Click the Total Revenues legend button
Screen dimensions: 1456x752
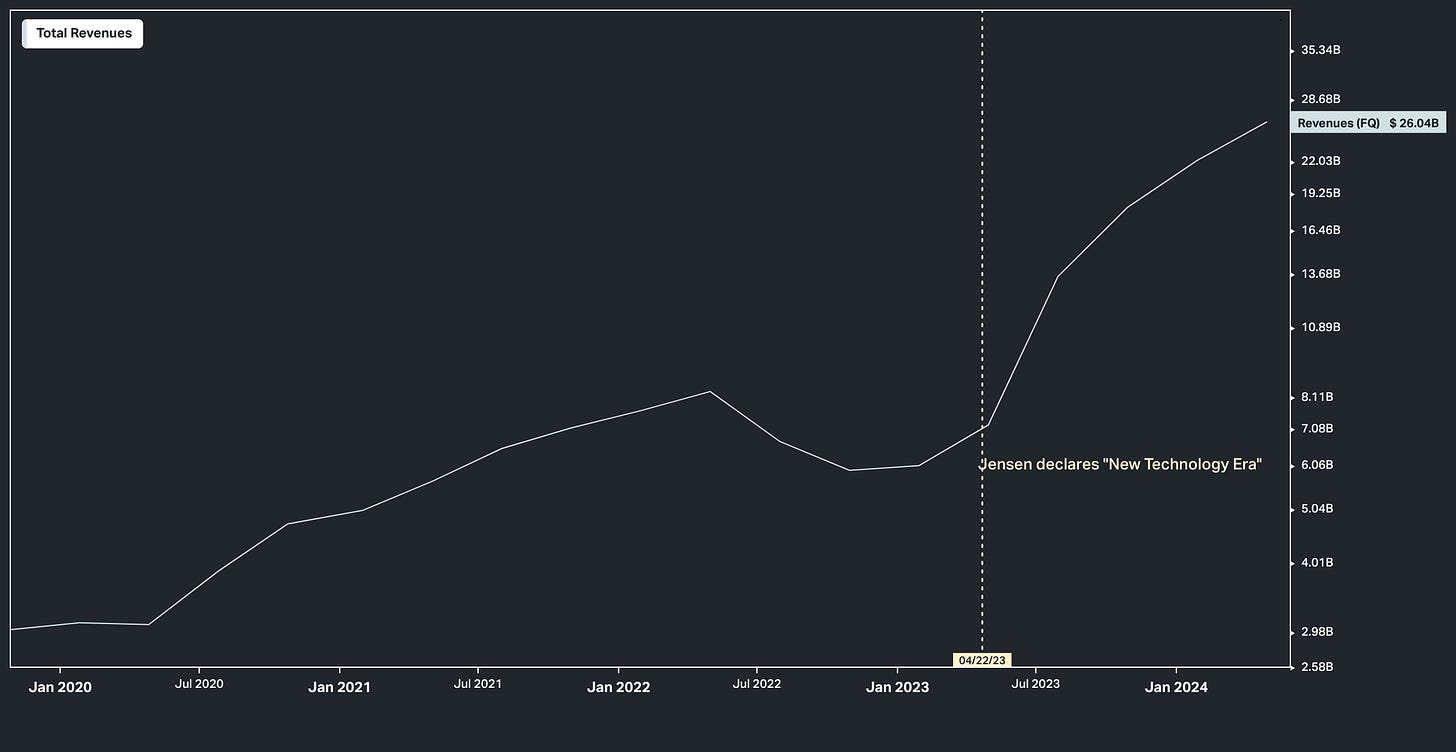point(83,33)
